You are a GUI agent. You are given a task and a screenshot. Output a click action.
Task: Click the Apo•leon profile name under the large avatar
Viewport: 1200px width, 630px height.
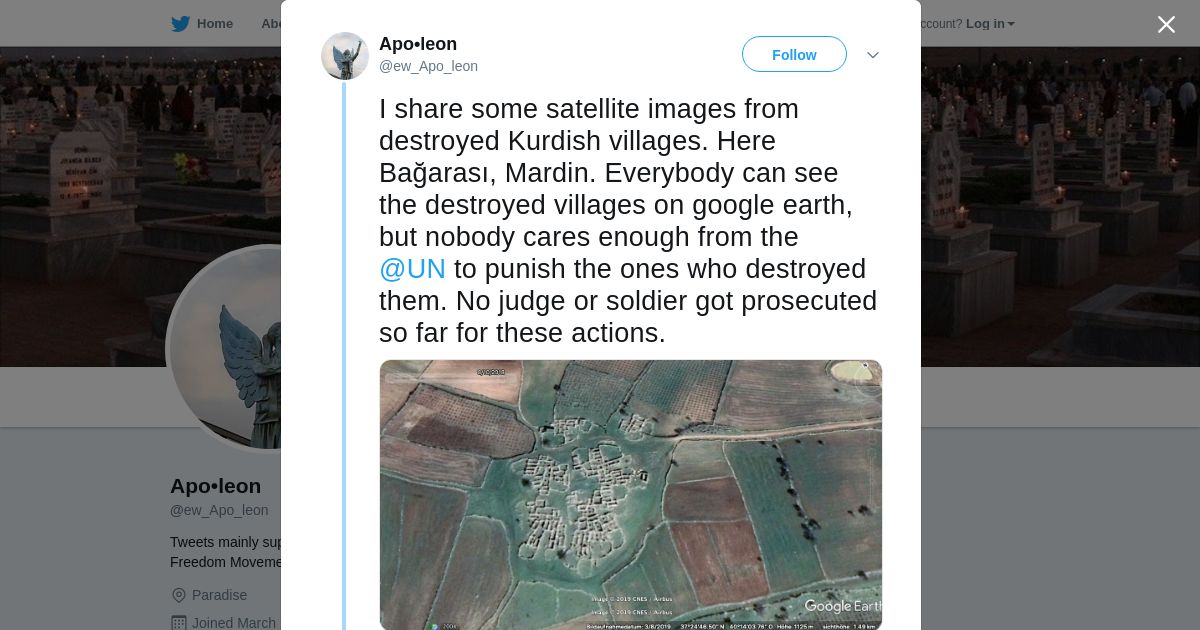(215, 486)
